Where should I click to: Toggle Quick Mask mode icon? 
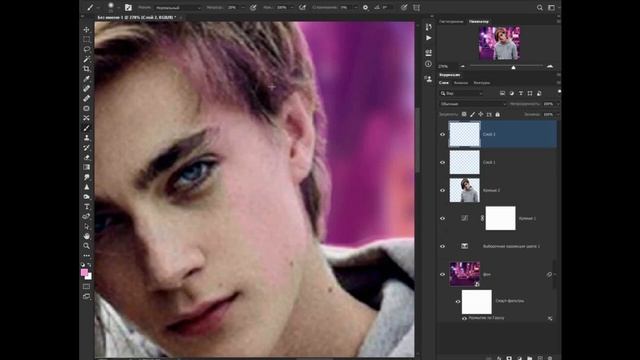click(87, 287)
